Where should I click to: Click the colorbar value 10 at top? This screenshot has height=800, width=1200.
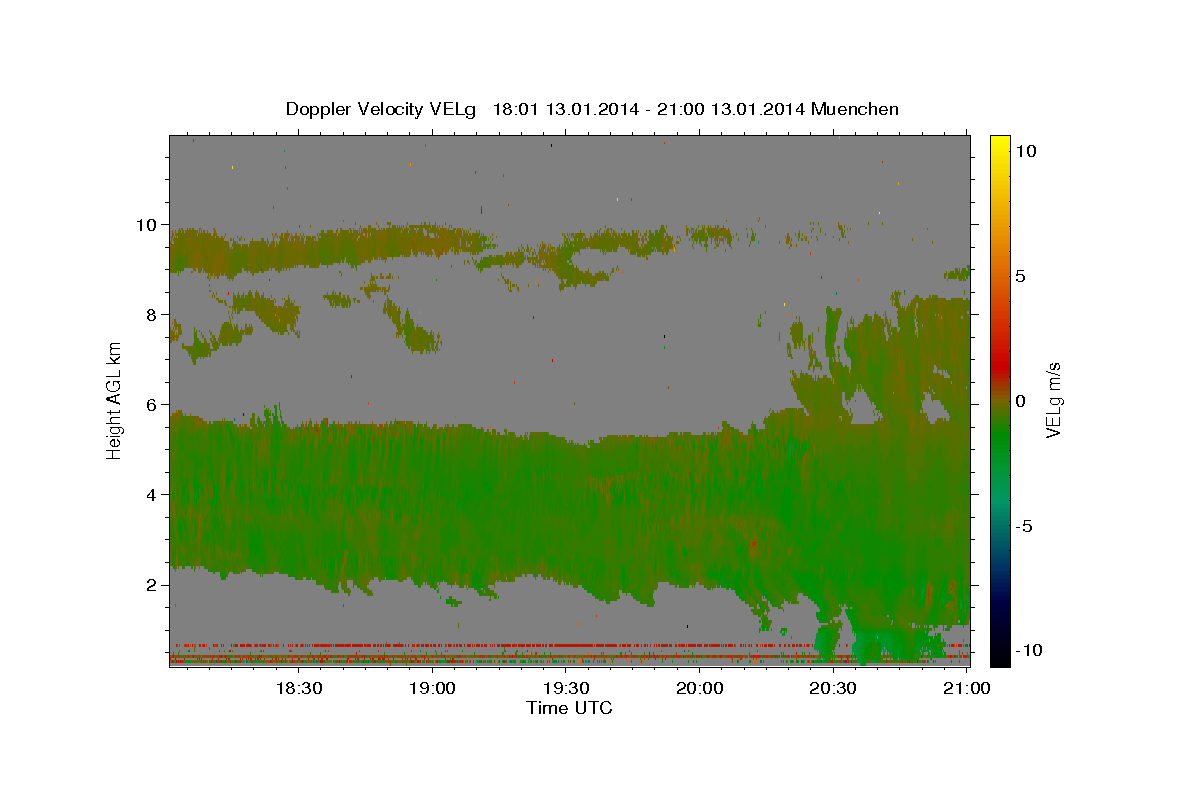(x=1025, y=150)
